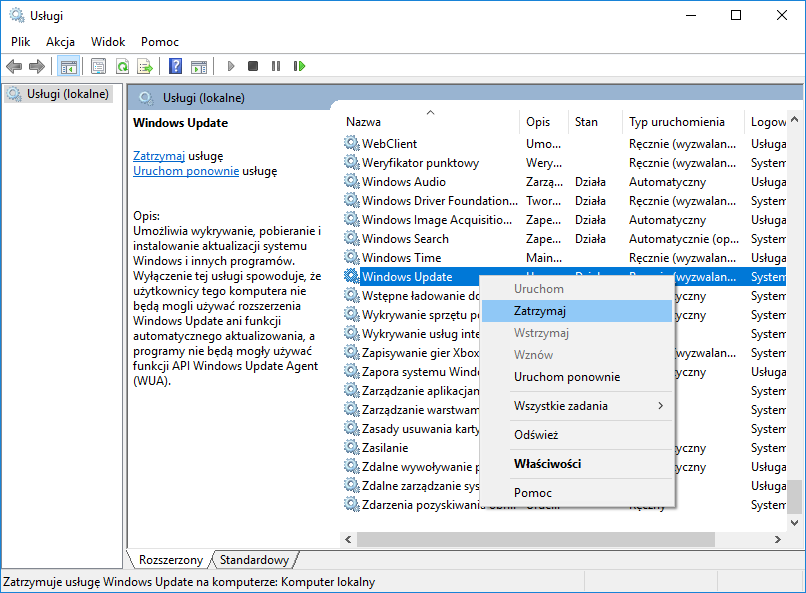Select the Windows Audio service
Image resolution: width=806 pixels, height=593 pixels.
tap(564, 181)
